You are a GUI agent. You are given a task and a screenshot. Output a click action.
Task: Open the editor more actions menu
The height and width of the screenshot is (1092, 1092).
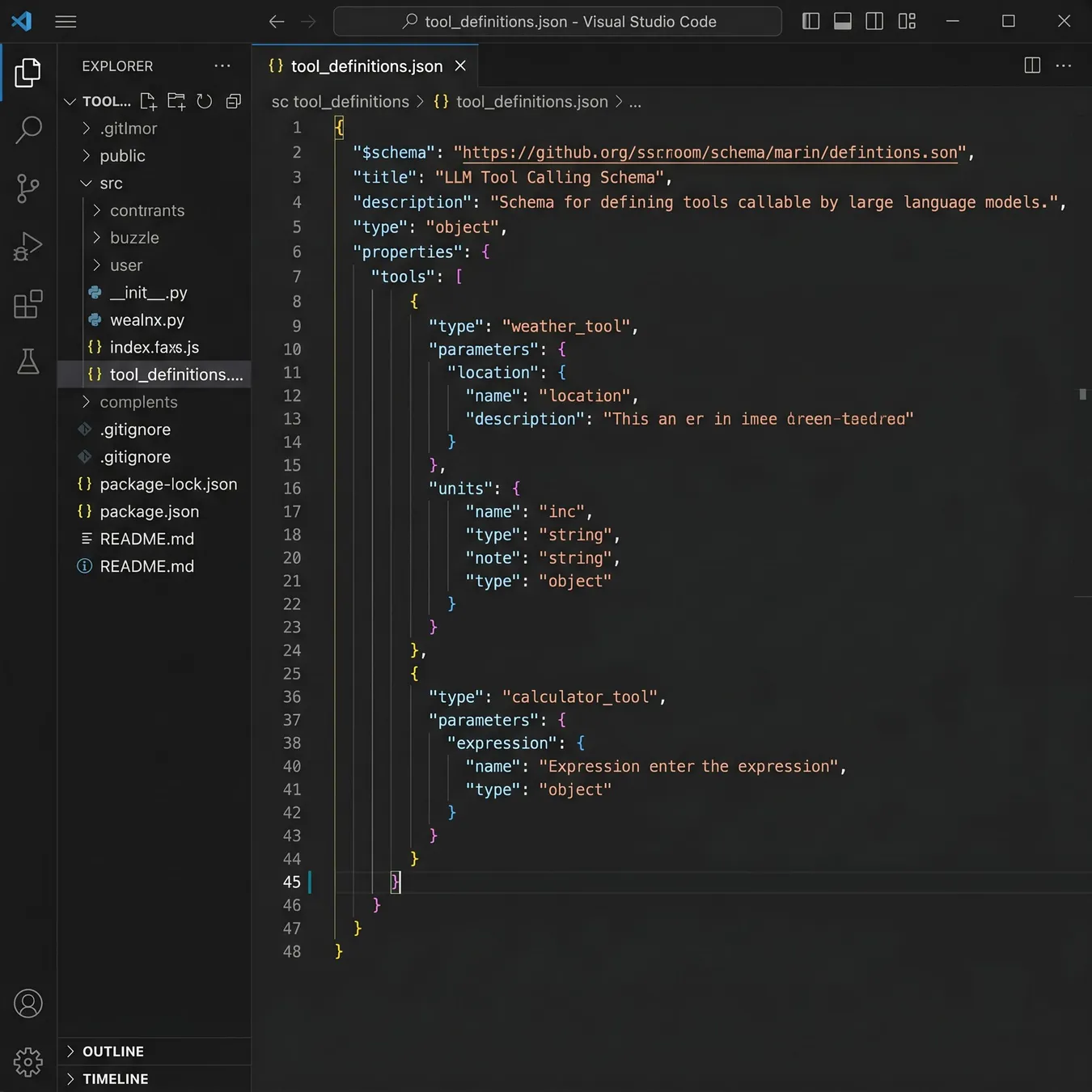1064,66
